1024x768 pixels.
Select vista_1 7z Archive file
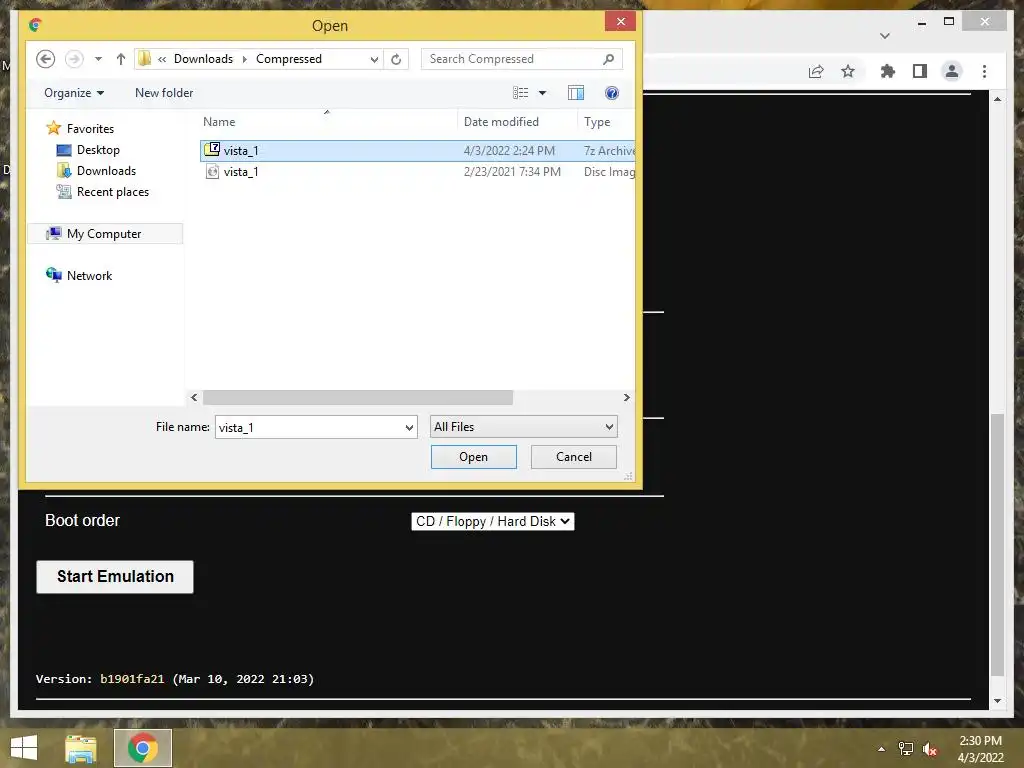(x=417, y=151)
